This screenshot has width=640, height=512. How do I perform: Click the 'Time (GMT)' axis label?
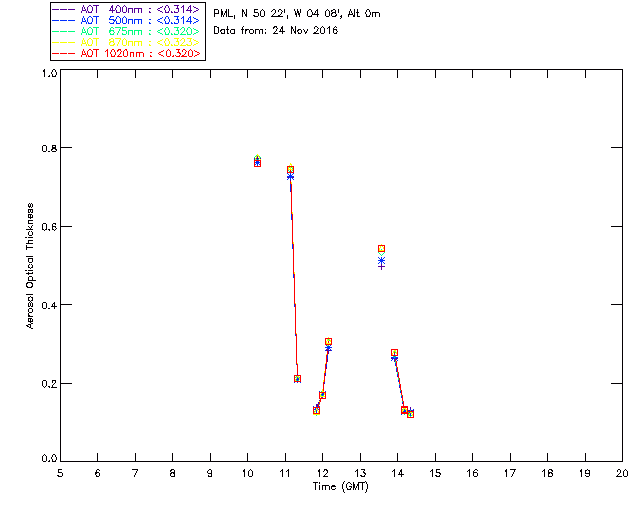pos(340,487)
